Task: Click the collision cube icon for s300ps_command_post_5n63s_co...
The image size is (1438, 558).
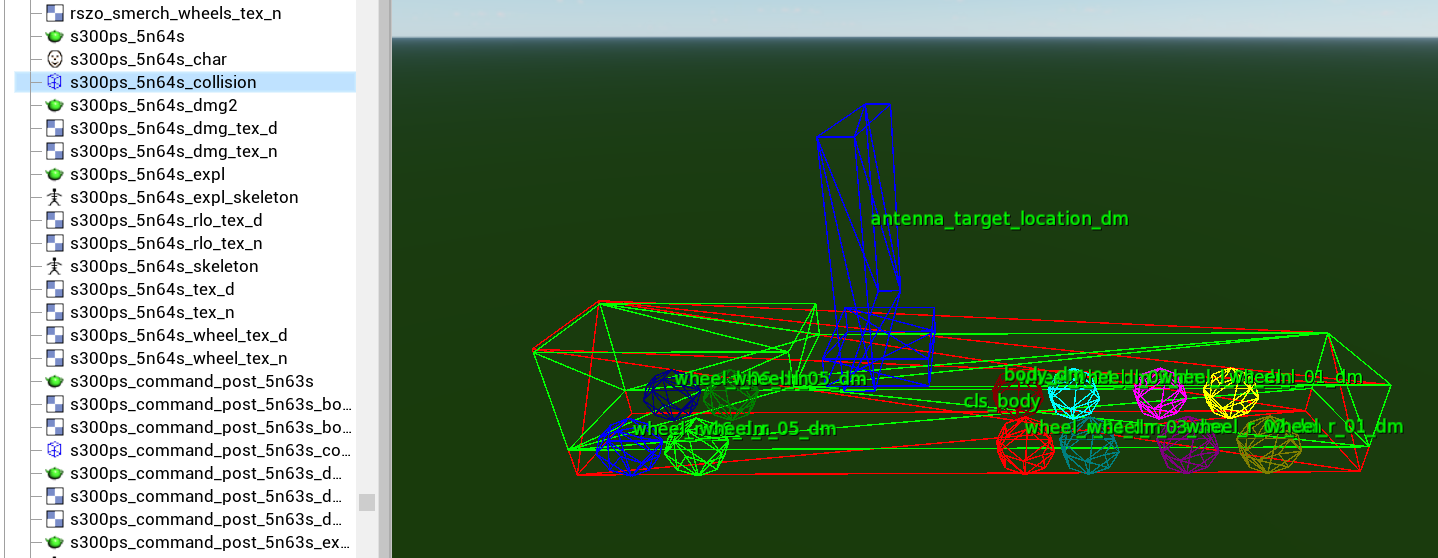Action: pyautogui.click(x=55, y=450)
